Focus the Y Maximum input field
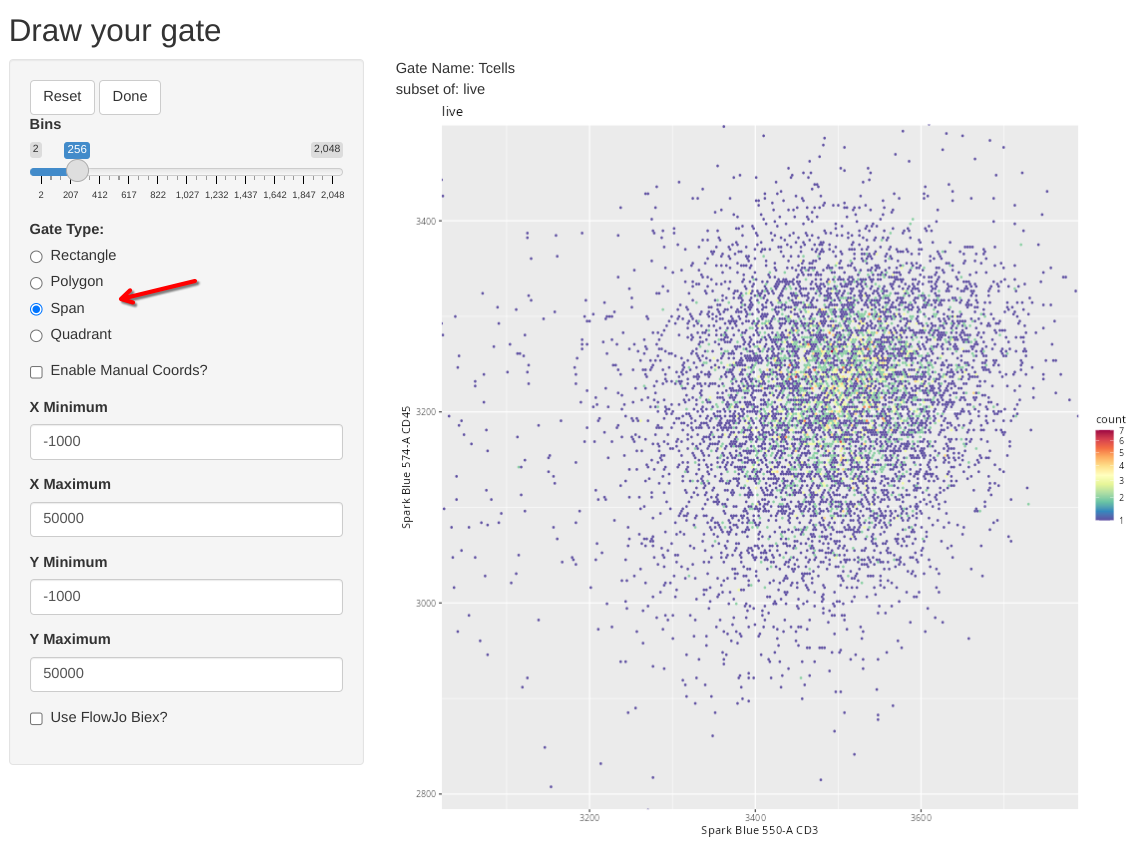Screen dimensions: 1140x868 coord(186,674)
